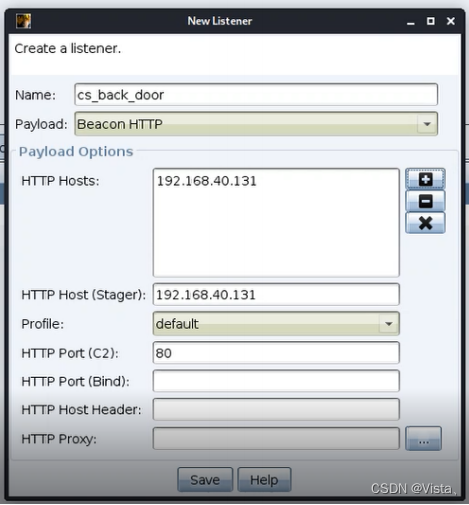469x505 pixels.
Task: Click the default profile combo box
Action: 276,324
